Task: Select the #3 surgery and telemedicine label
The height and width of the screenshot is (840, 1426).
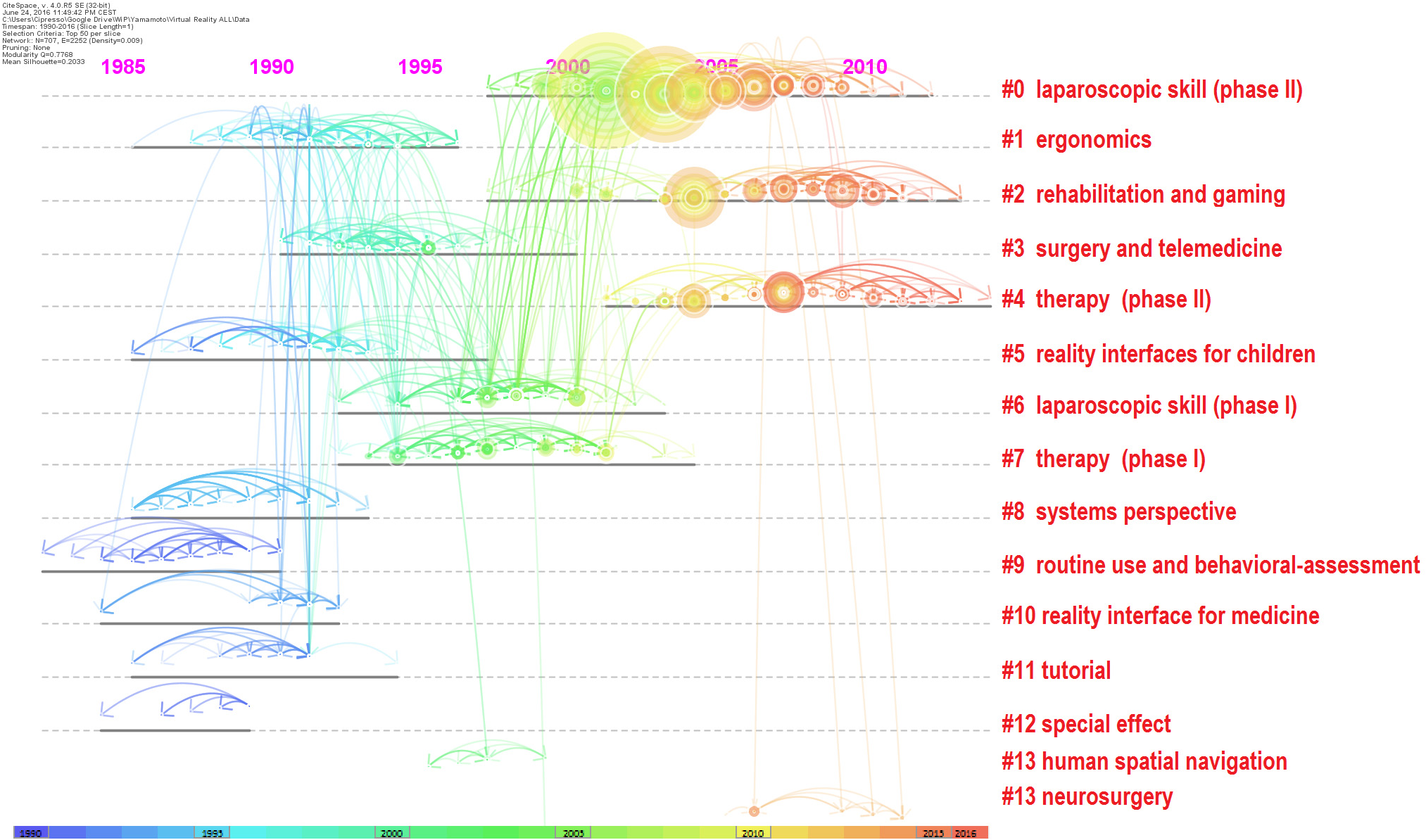Action: (x=1141, y=248)
